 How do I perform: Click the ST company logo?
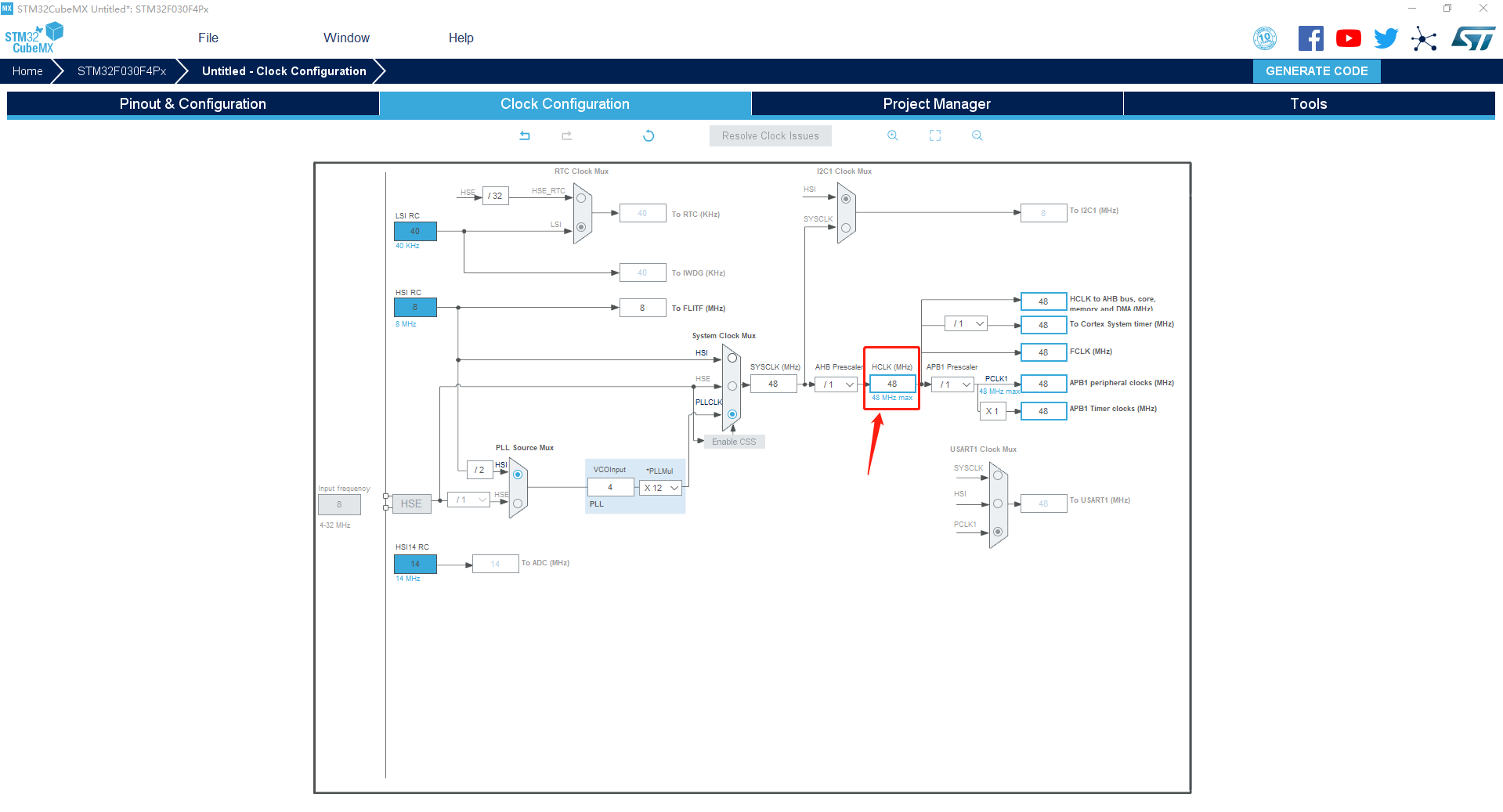click(1473, 38)
